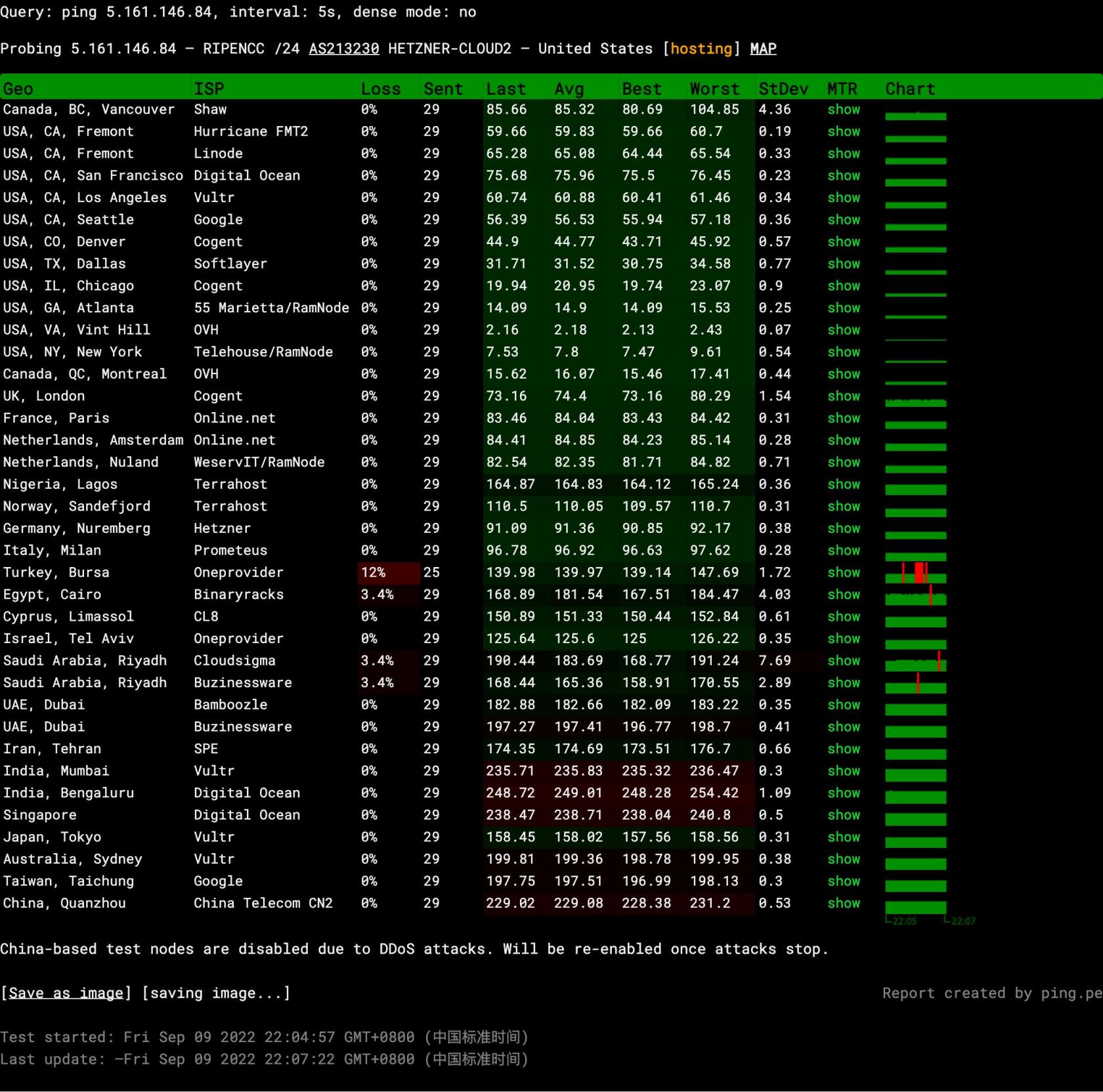Click the orange hosting tag
Image resolution: width=1103 pixels, height=1092 pixels.
point(701,49)
